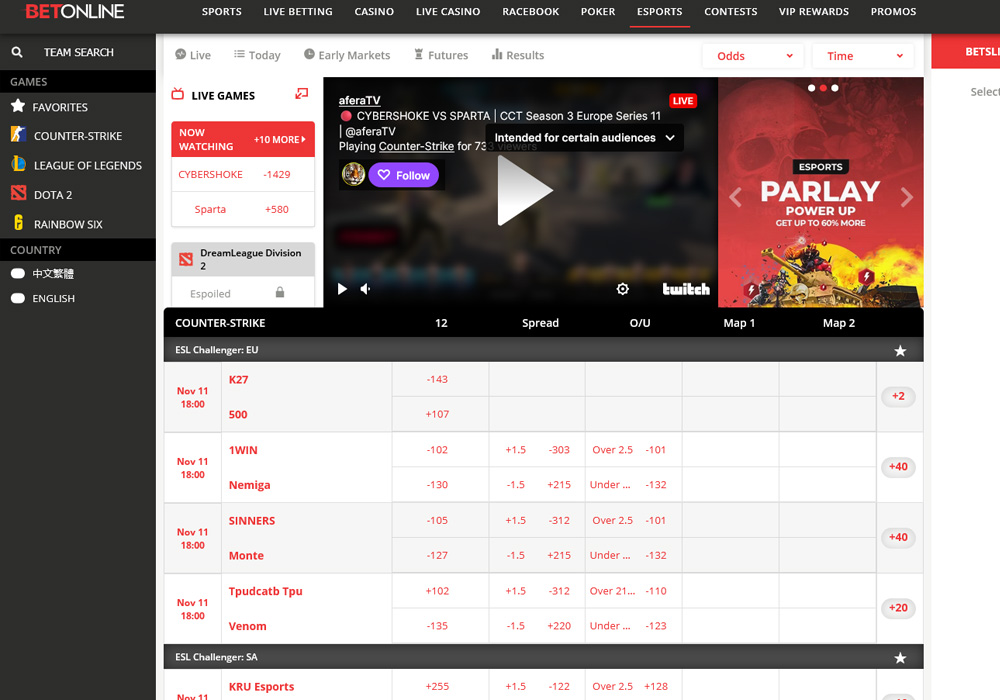Favorite the ESL Challenger: EU section star

[x=900, y=351]
